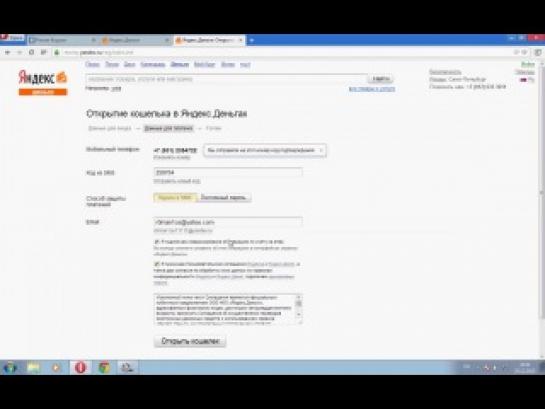
Task: Open the Windows Start menu orb
Action: pos(10,367)
